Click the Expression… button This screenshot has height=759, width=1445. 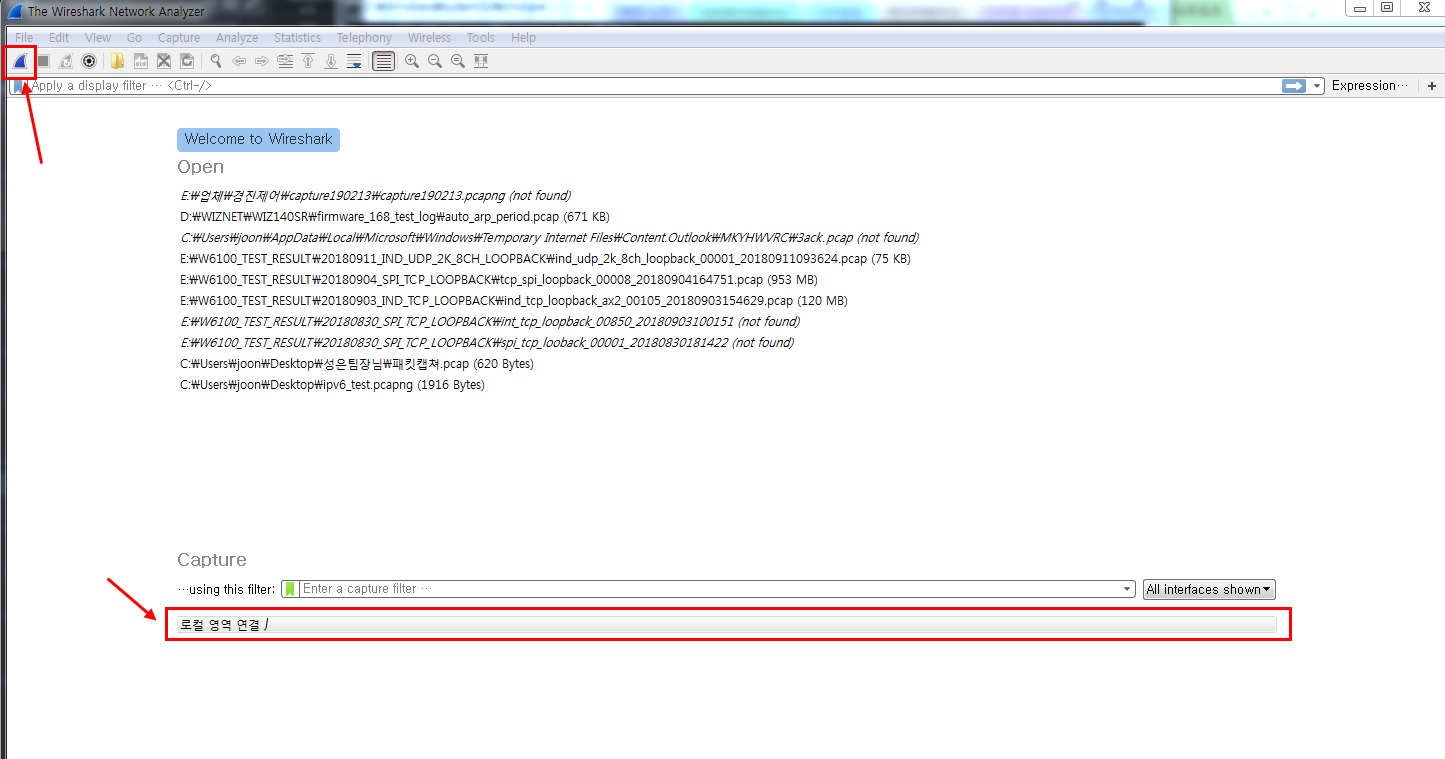pos(1370,86)
